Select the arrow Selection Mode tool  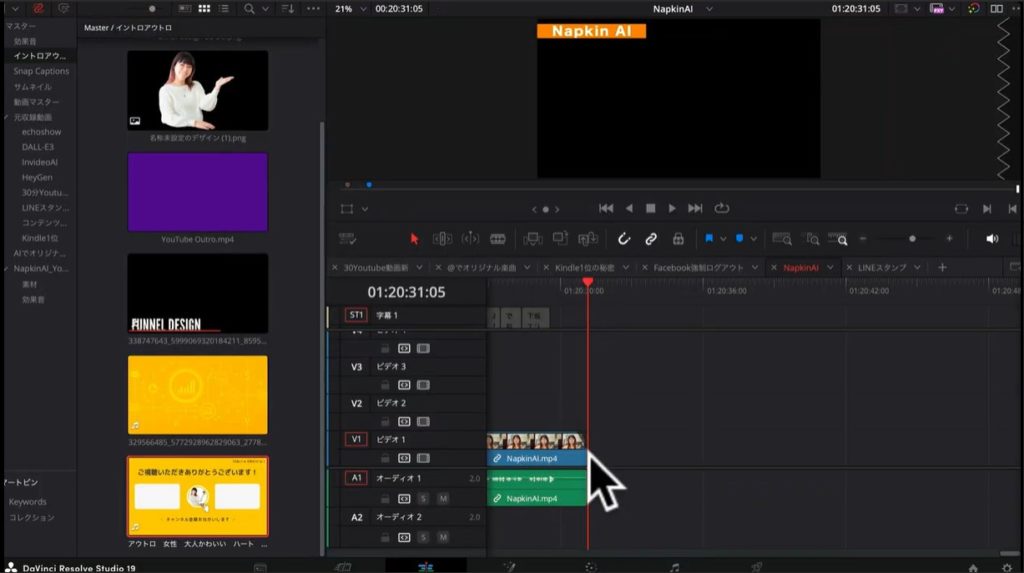[415, 239]
